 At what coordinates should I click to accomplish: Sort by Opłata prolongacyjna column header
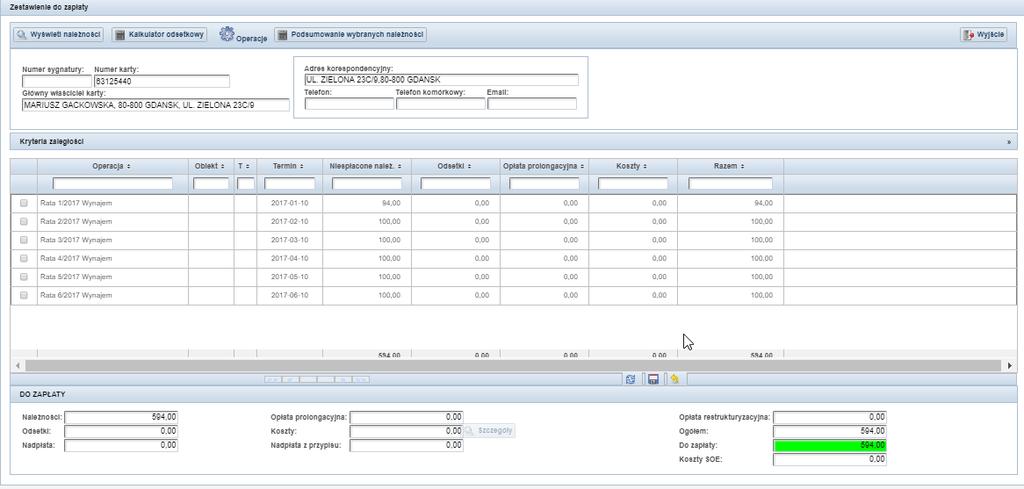pos(543,166)
